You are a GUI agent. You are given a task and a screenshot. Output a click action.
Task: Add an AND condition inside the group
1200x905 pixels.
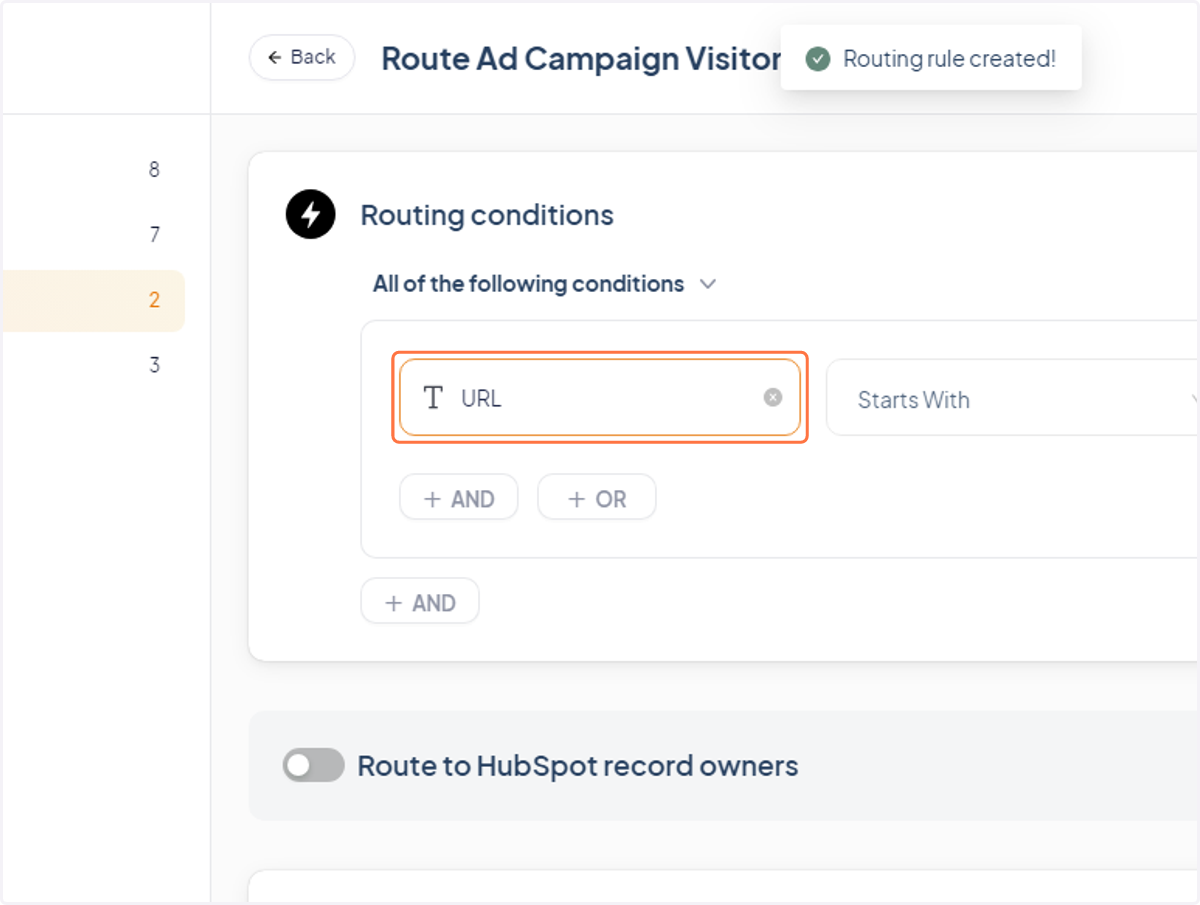point(459,497)
